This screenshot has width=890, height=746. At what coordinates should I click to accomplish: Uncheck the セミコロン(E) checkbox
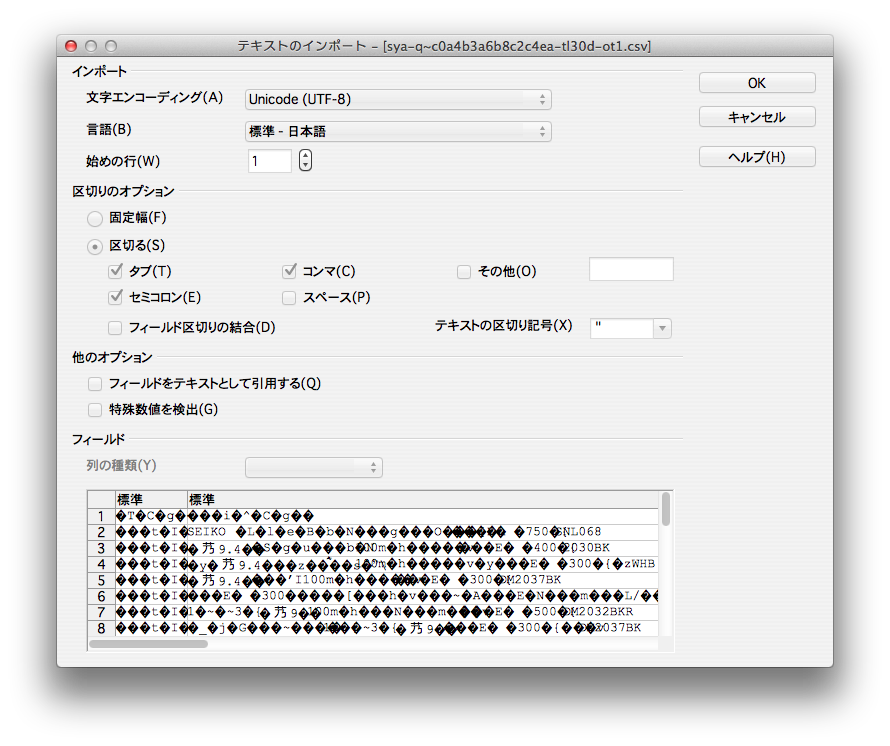click(x=115, y=297)
